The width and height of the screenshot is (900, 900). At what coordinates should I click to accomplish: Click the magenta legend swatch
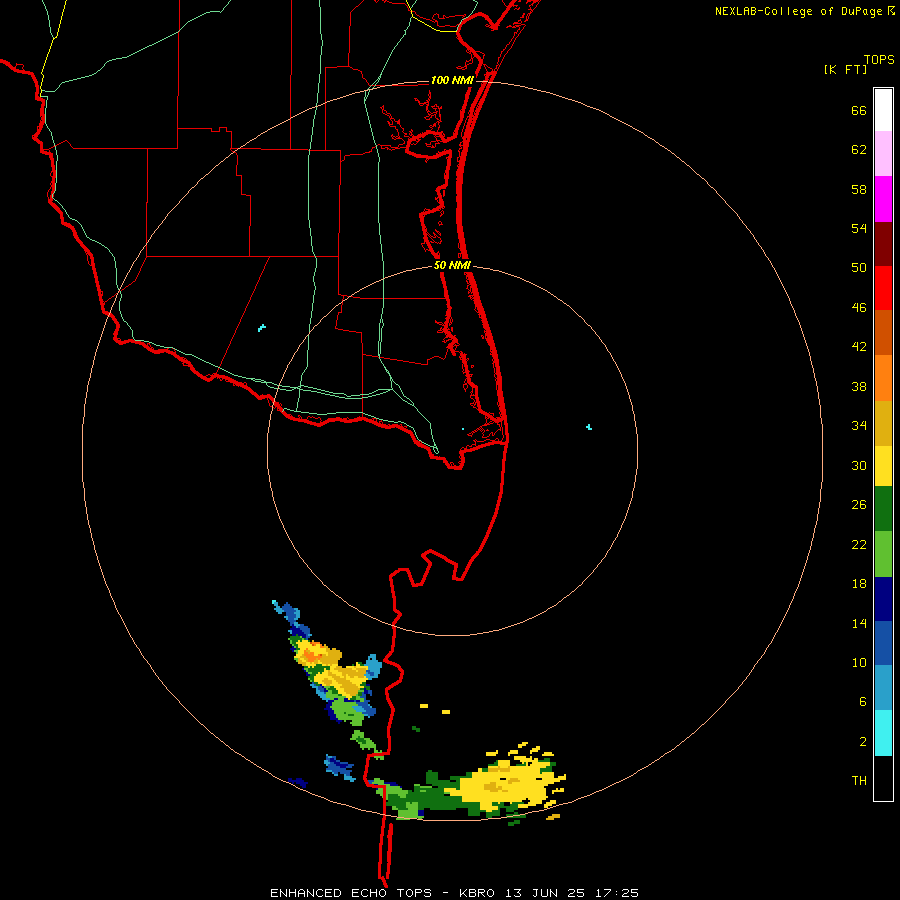(883, 199)
